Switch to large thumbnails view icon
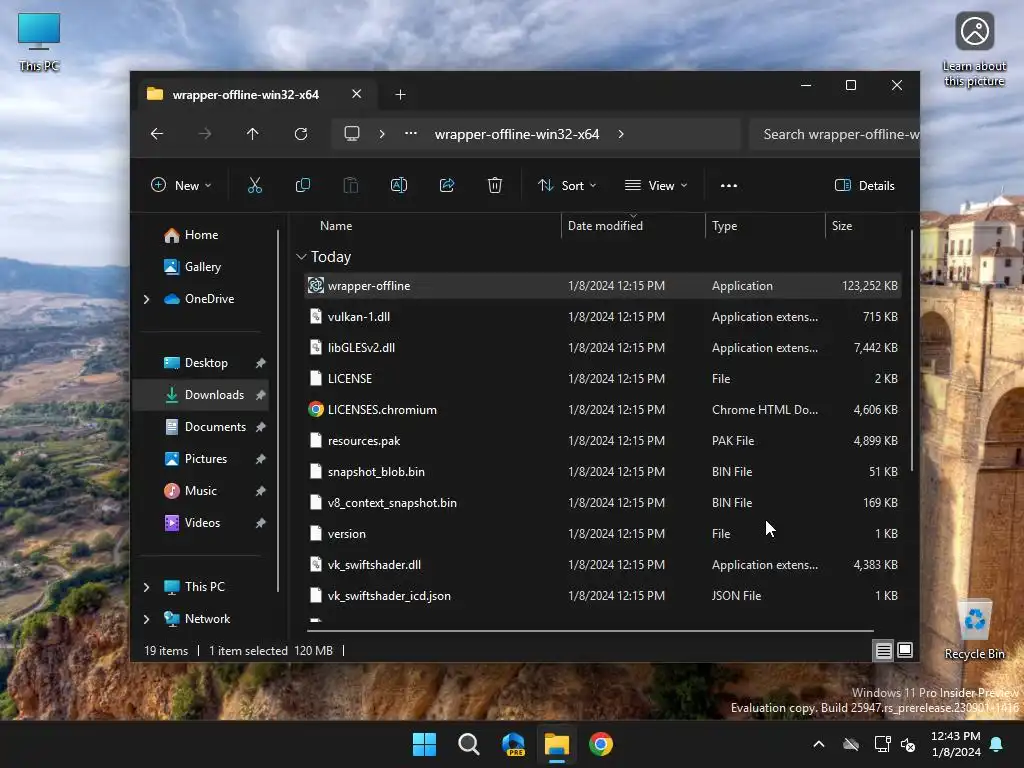The width and height of the screenshot is (1024, 768). 905,650
